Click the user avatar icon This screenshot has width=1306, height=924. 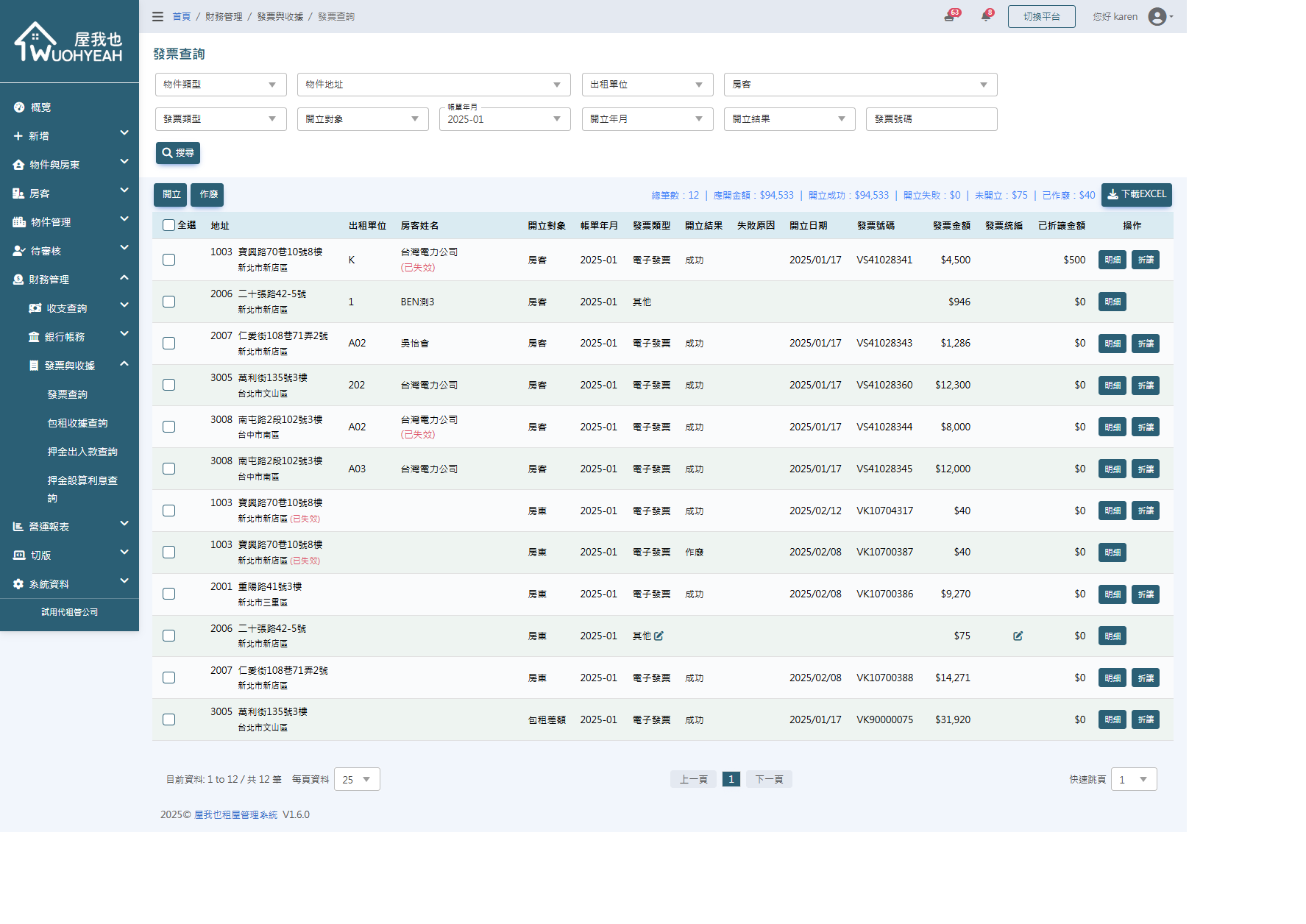click(x=1157, y=16)
